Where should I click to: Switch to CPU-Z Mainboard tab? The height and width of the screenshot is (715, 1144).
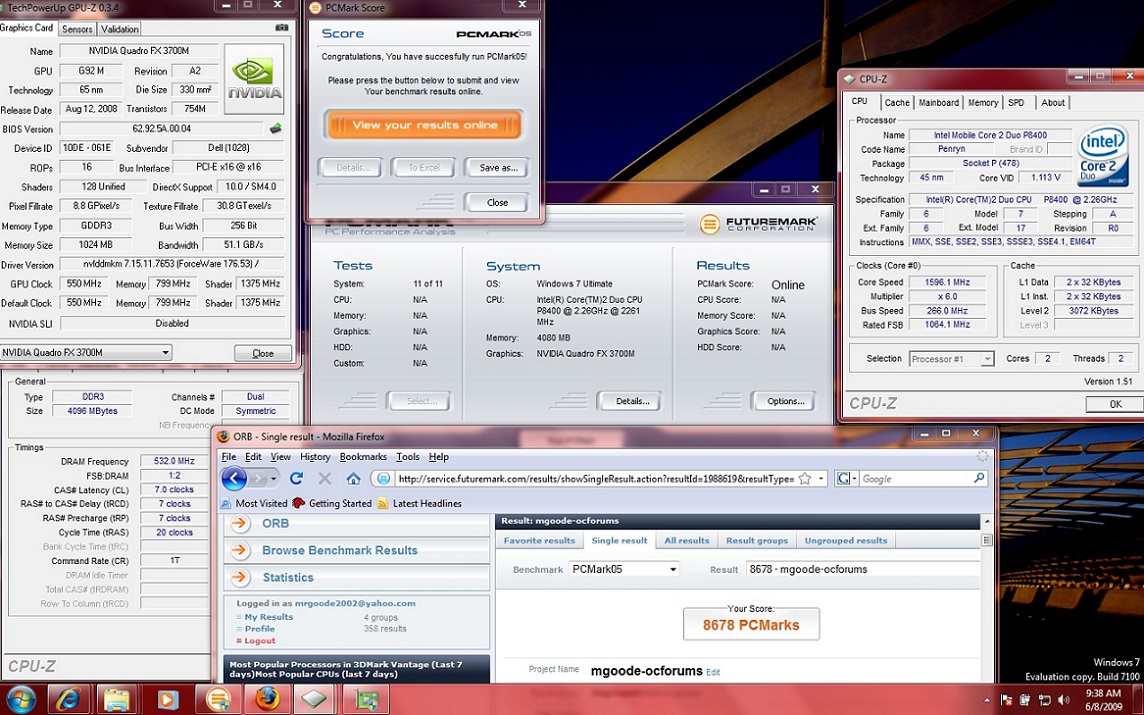938,103
